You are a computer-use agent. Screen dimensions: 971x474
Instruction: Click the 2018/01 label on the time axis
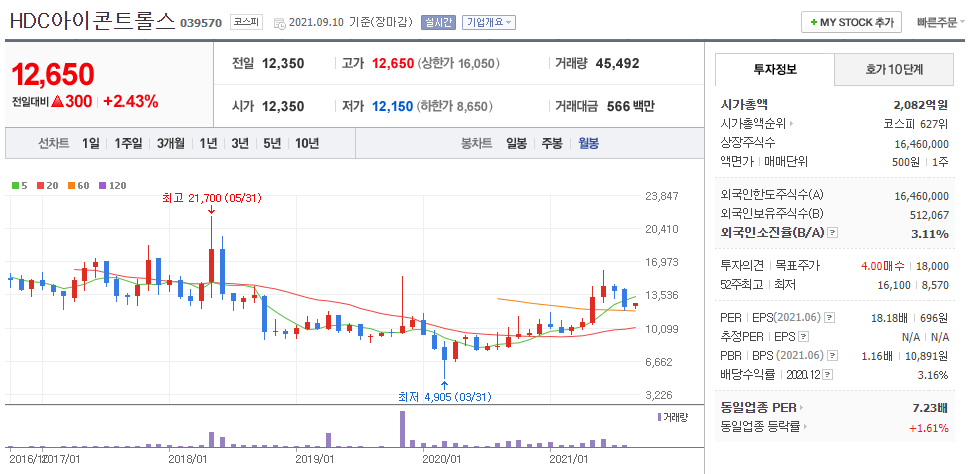tap(187, 459)
